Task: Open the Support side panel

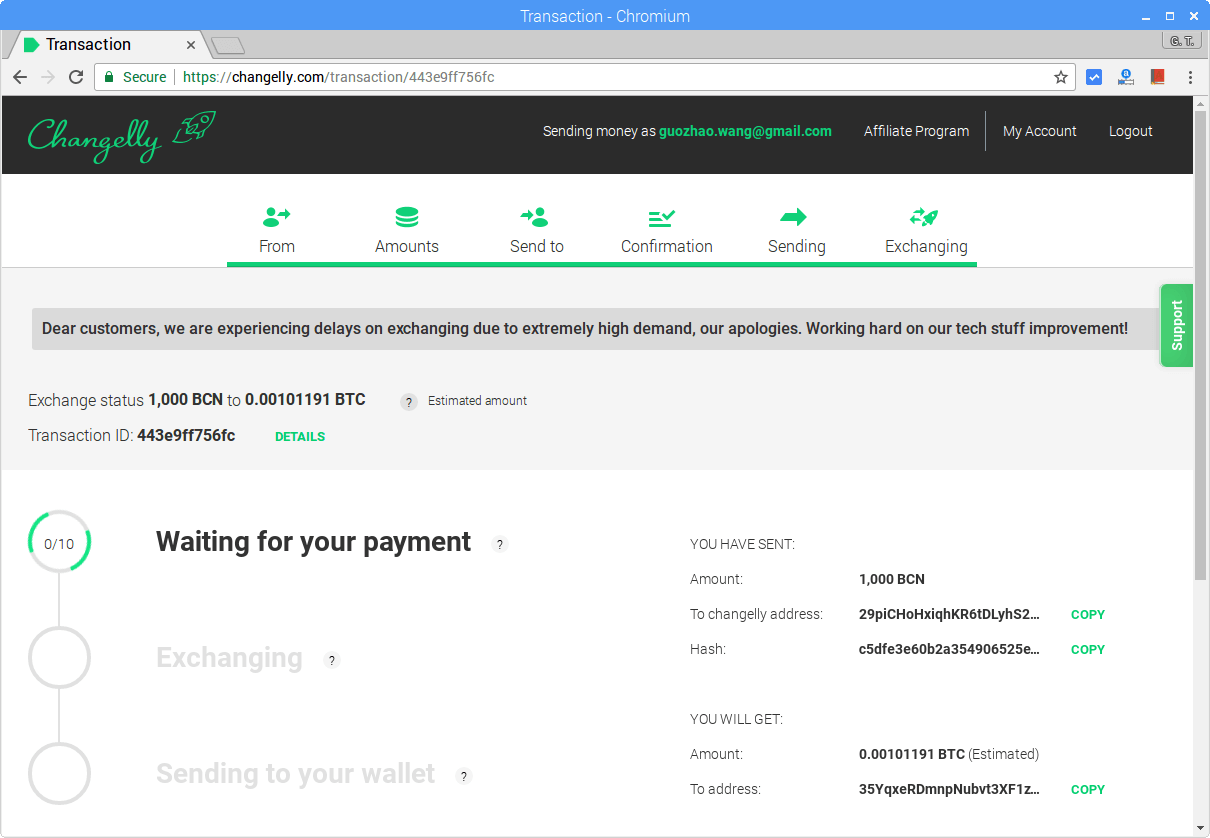Action: pyautogui.click(x=1176, y=325)
